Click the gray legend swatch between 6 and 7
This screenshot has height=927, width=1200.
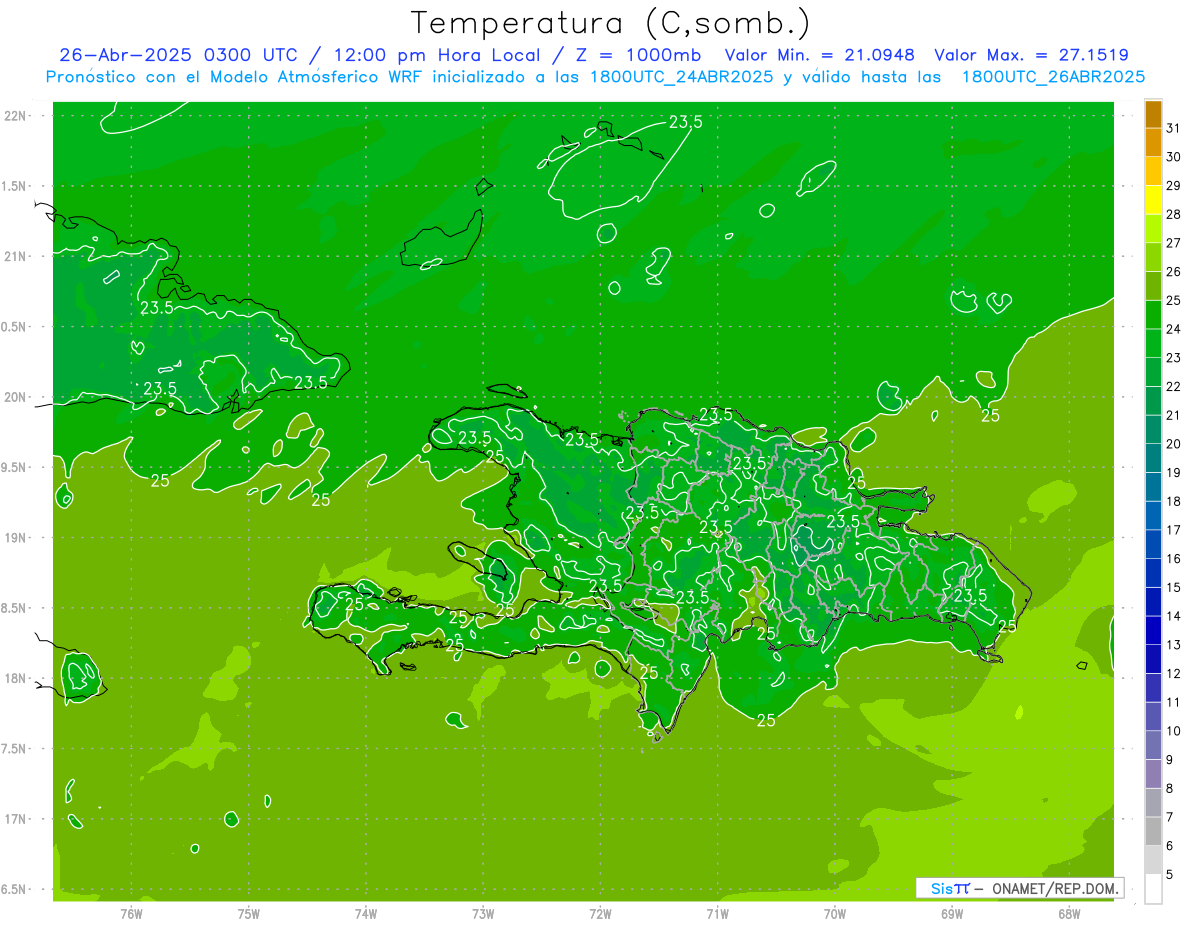[1153, 831]
